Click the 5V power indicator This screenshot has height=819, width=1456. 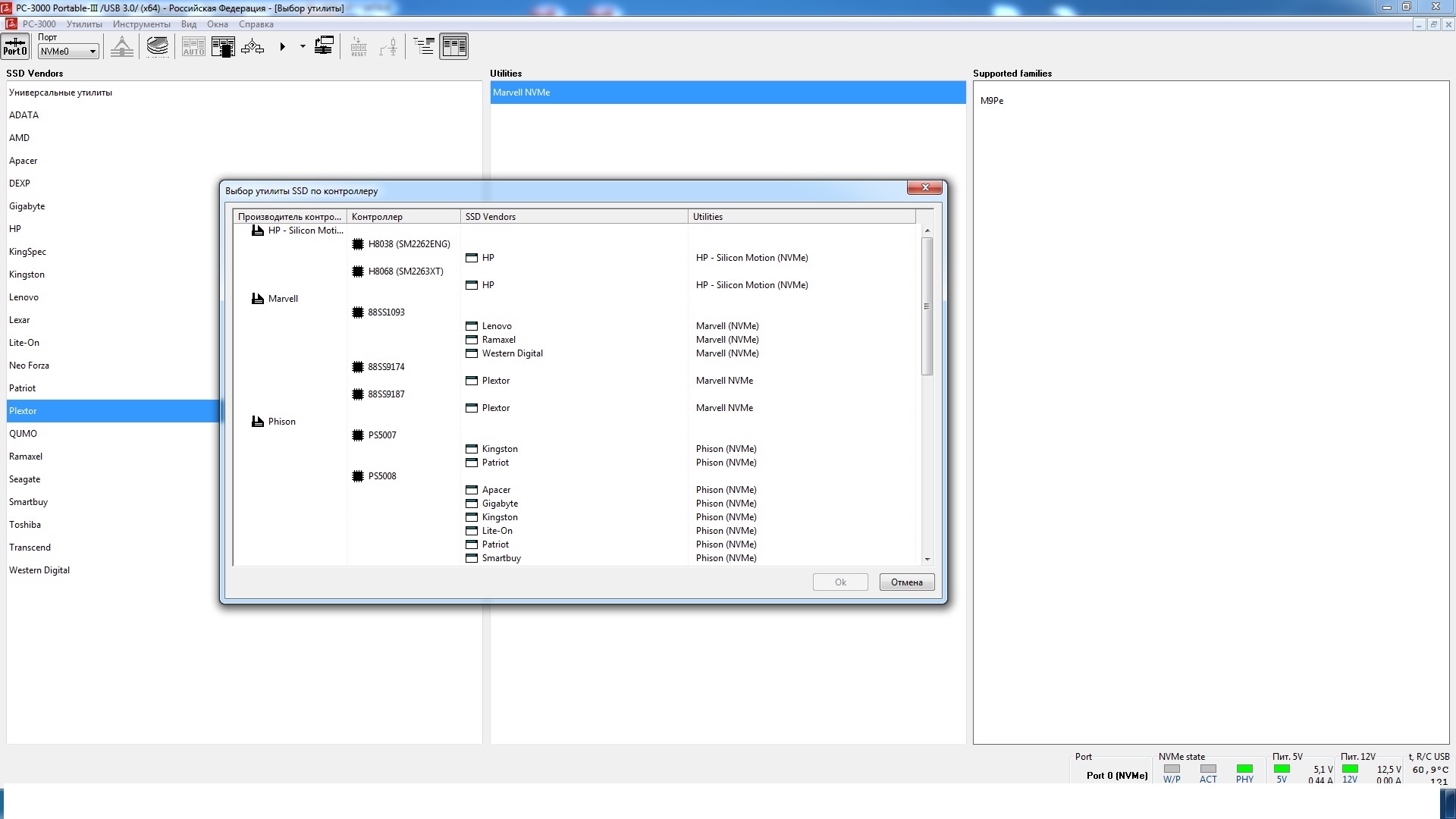pyautogui.click(x=1282, y=769)
